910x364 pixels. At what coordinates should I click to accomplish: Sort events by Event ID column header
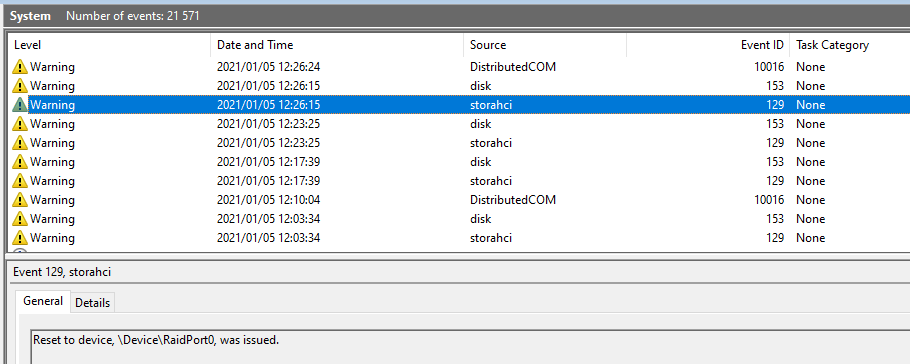[x=708, y=45]
